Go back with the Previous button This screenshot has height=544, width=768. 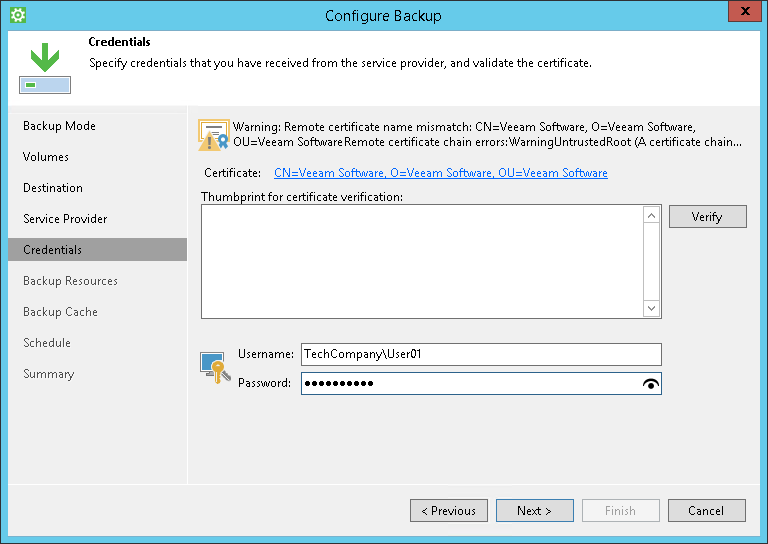(449, 511)
